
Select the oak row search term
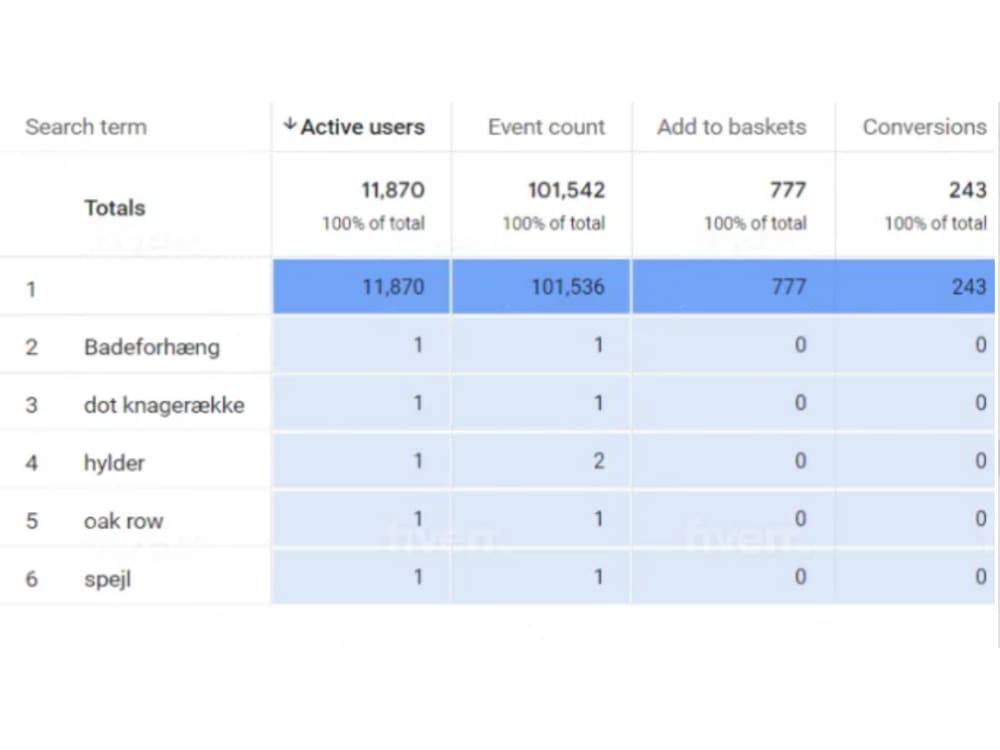click(123, 521)
